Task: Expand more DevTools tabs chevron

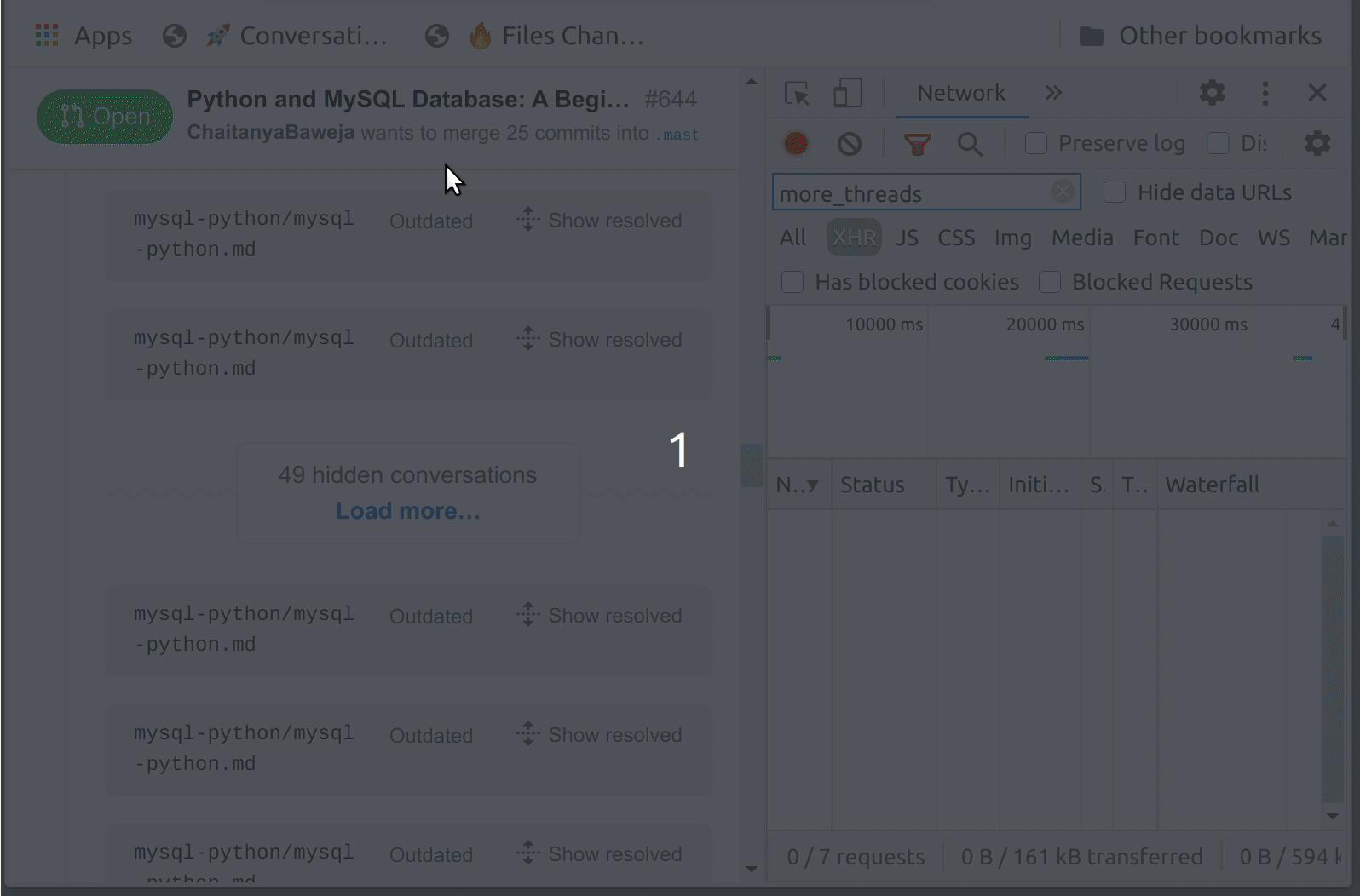Action: click(x=1053, y=93)
